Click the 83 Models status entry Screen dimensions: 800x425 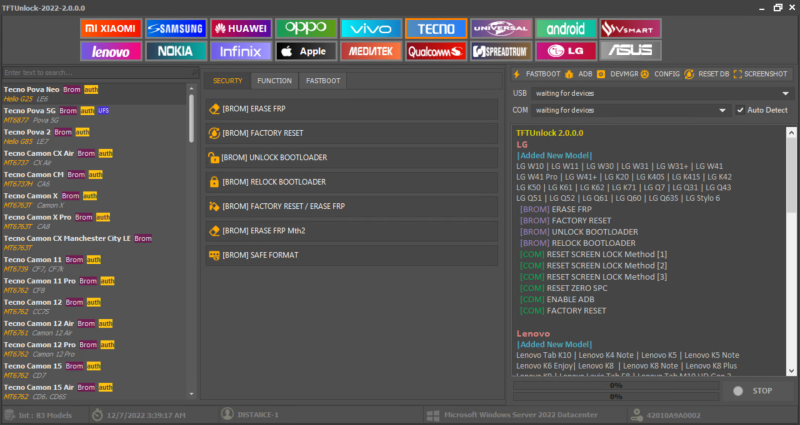tap(38, 415)
